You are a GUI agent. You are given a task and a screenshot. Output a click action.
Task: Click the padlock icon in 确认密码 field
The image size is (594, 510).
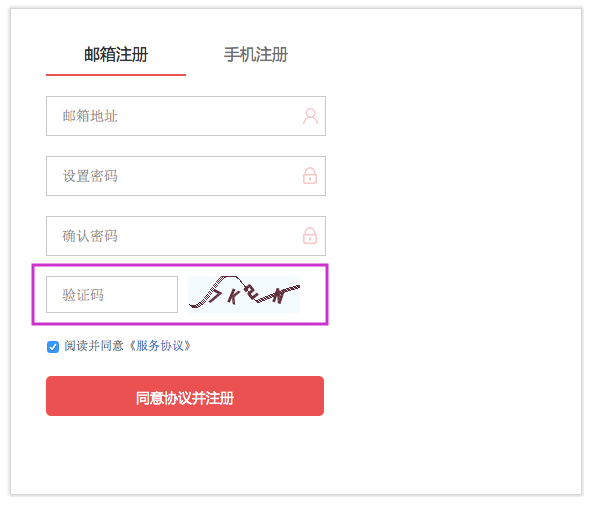pyautogui.click(x=310, y=236)
